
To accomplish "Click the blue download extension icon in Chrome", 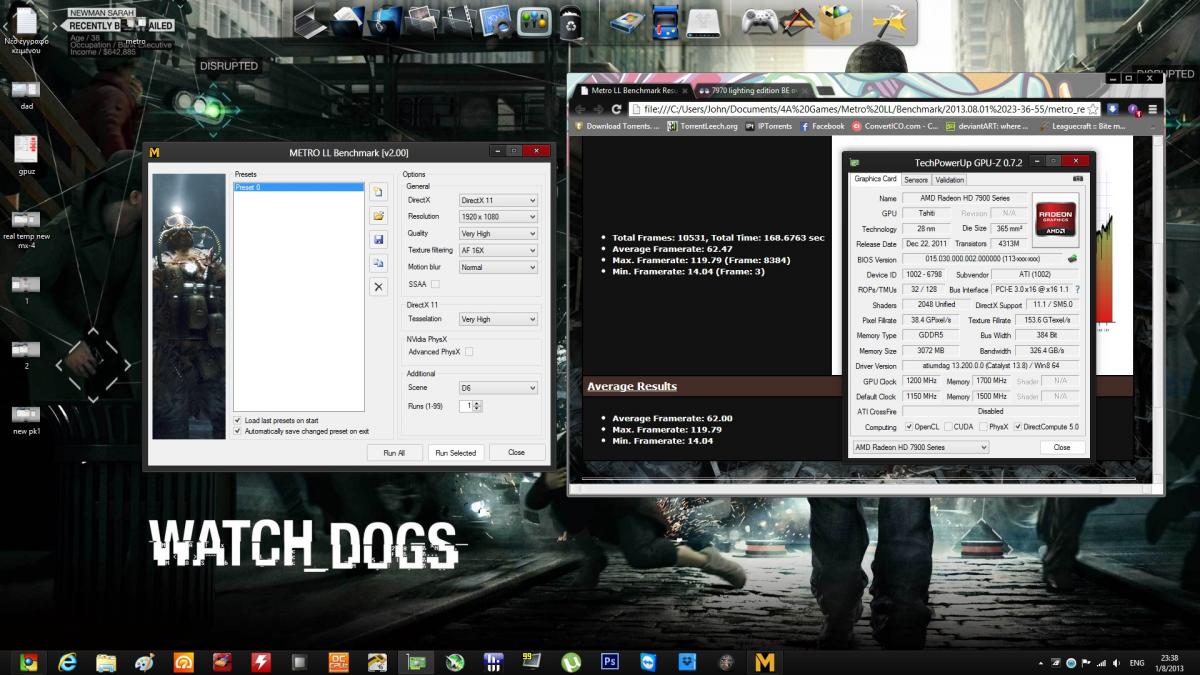I will click(x=1113, y=109).
